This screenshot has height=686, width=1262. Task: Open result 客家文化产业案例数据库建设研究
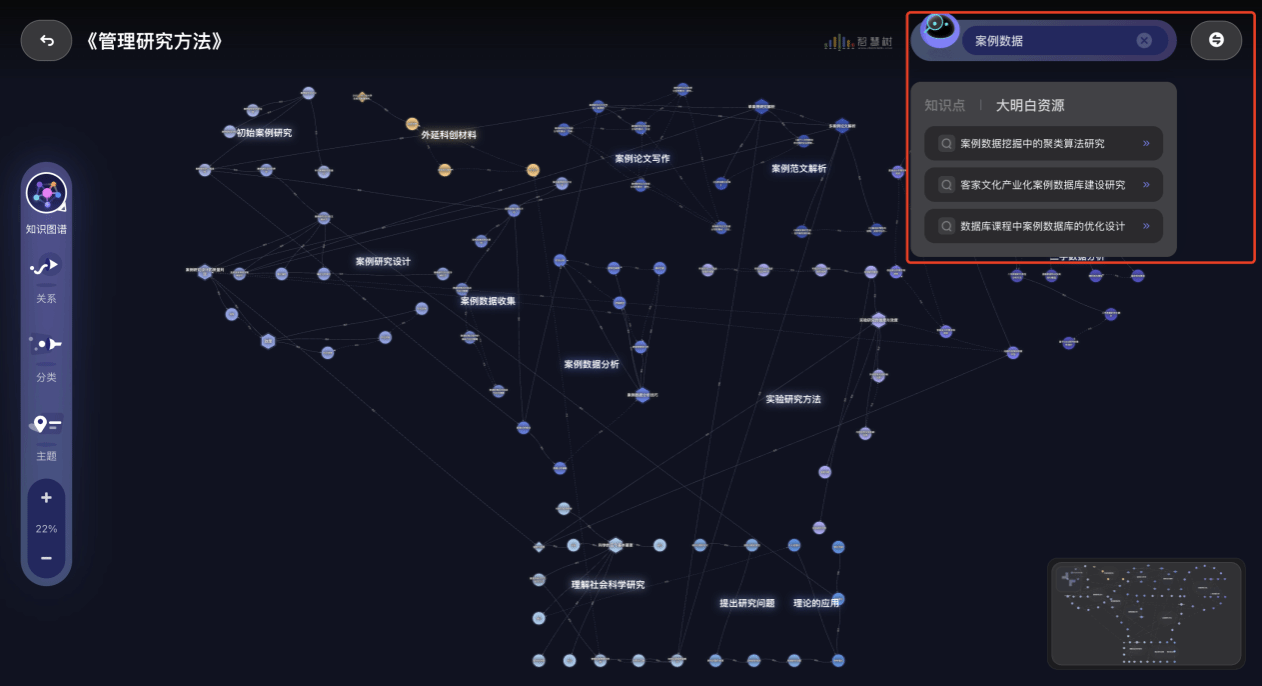point(1042,185)
